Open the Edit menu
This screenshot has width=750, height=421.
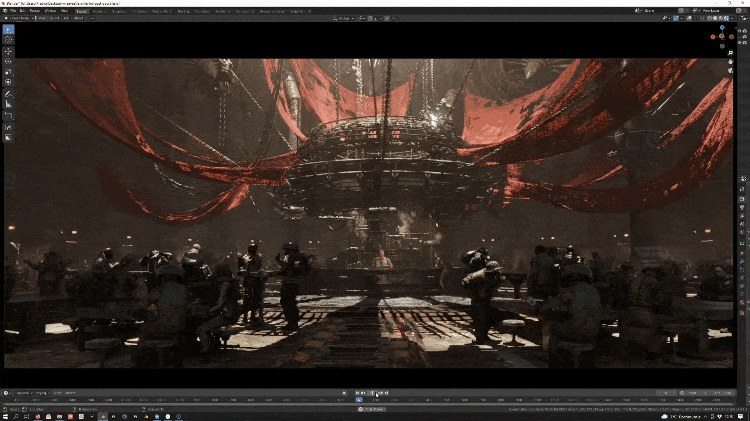coord(22,11)
